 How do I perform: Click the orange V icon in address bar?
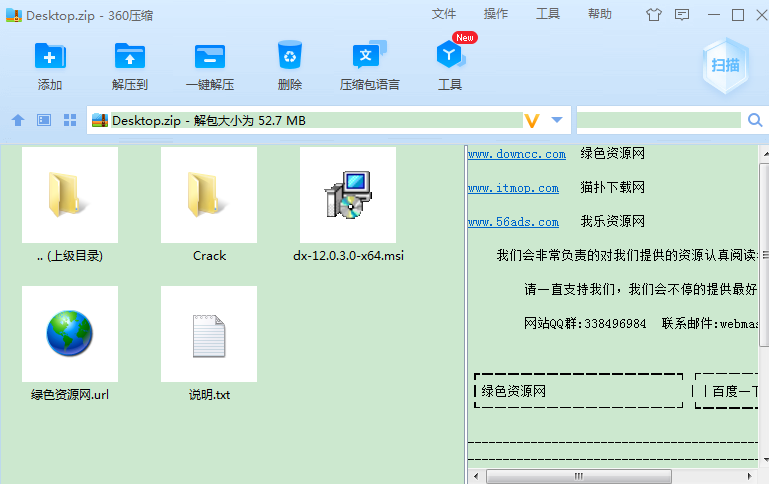pos(532,121)
